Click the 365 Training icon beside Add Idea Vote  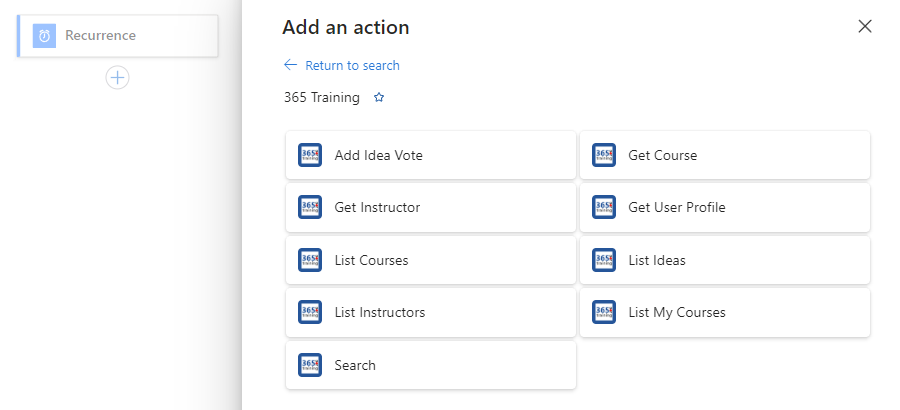310,155
